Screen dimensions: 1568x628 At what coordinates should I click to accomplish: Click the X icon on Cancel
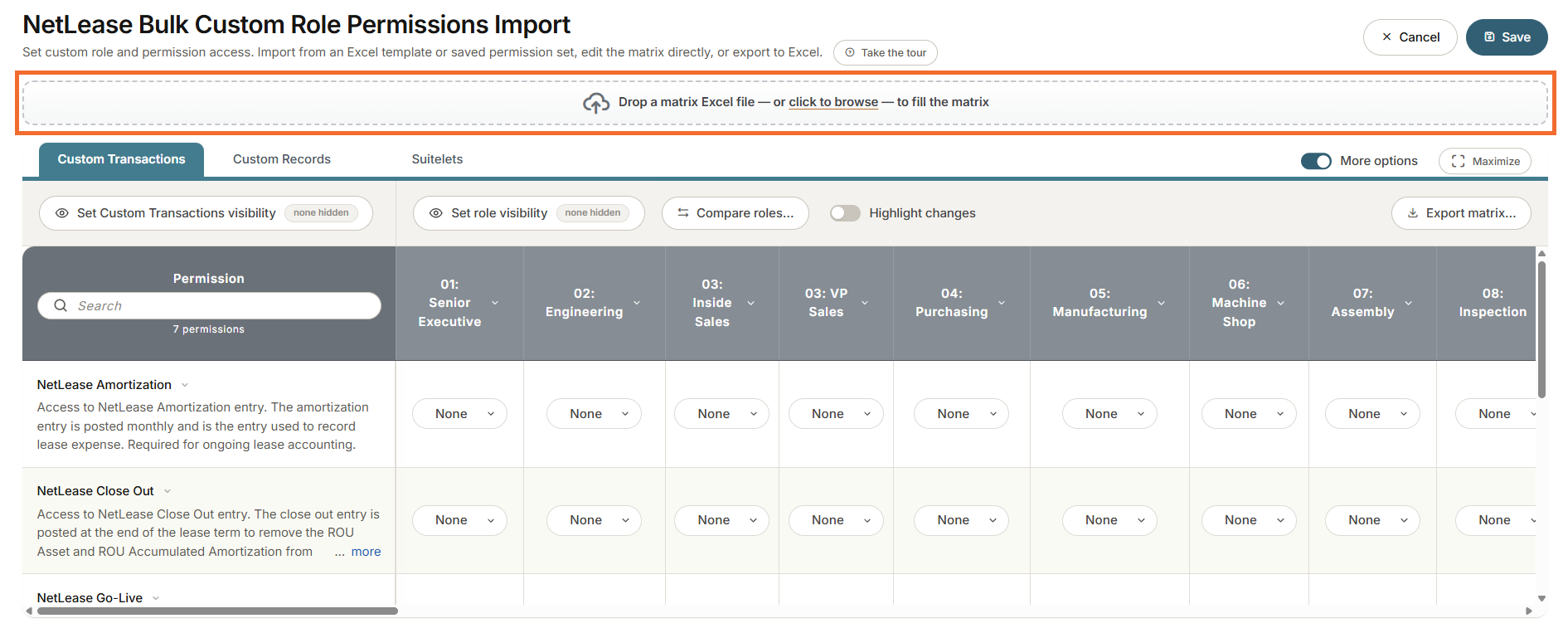tap(1386, 37)
